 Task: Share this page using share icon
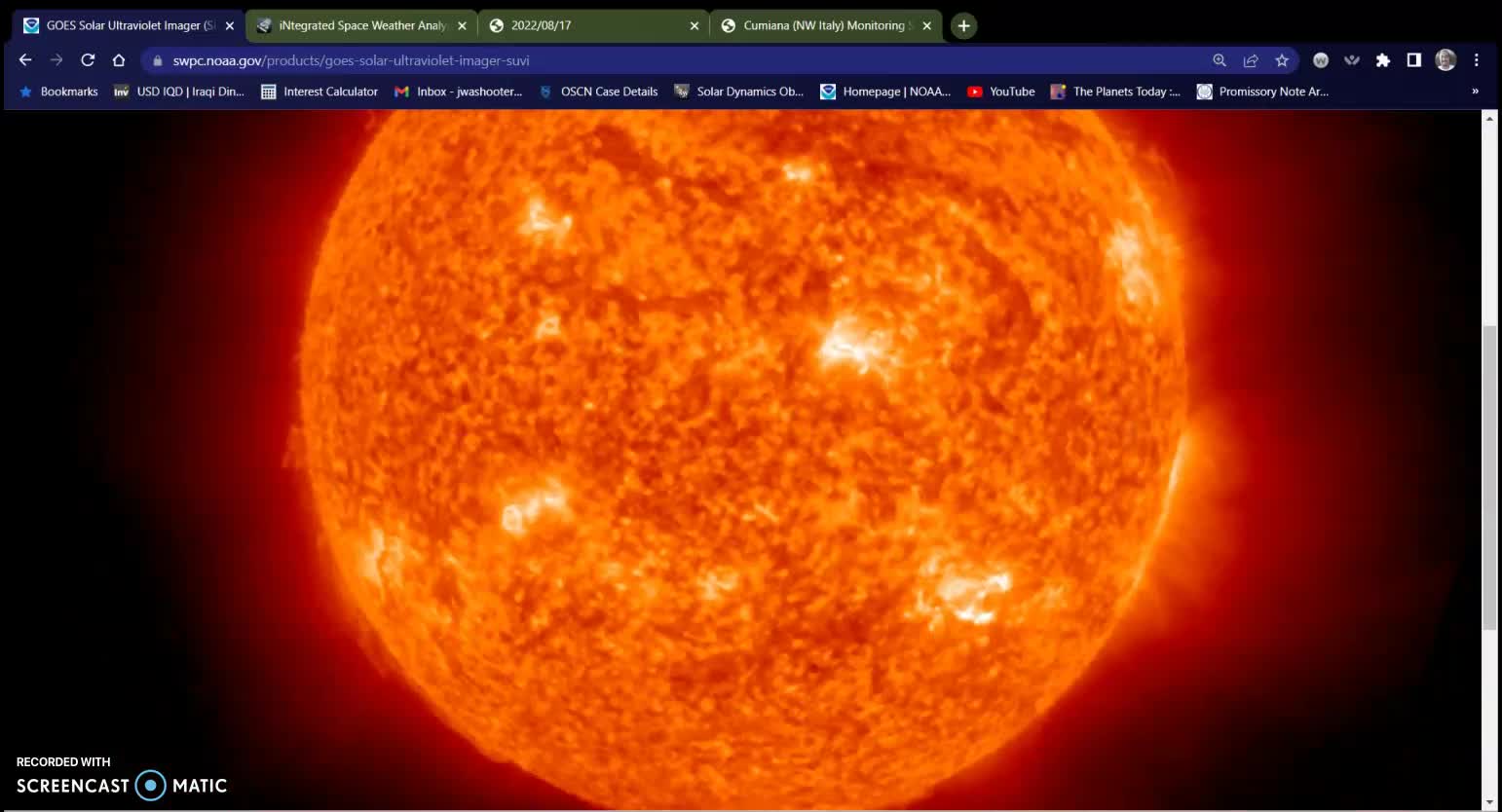(x=1251, y=60)
